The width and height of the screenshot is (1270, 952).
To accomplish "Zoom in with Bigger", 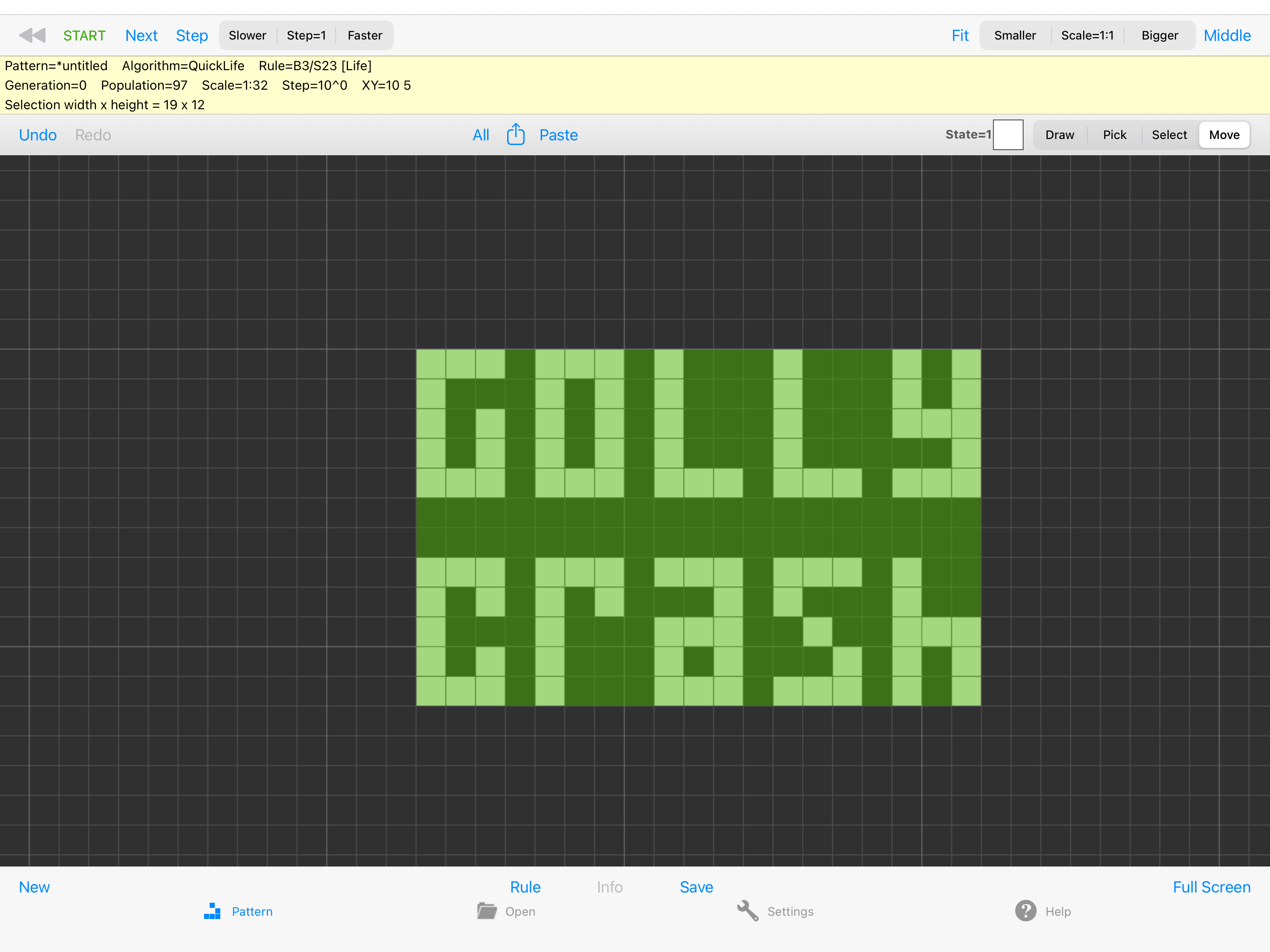I will click(1160, 36).
